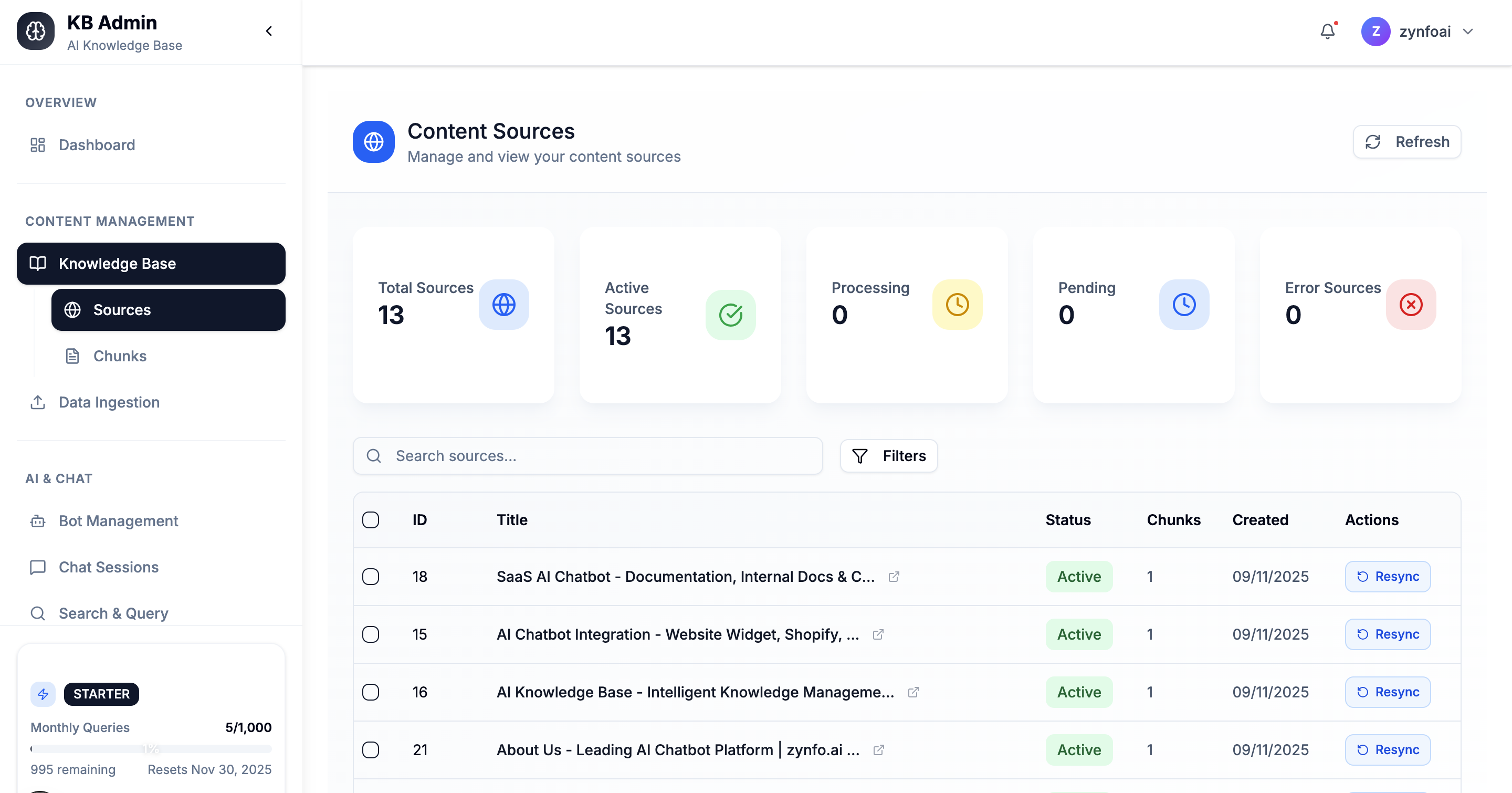Click the Monthly Queries progress bar
Viewport: 1512px width, 793px height.
[151, 748]
